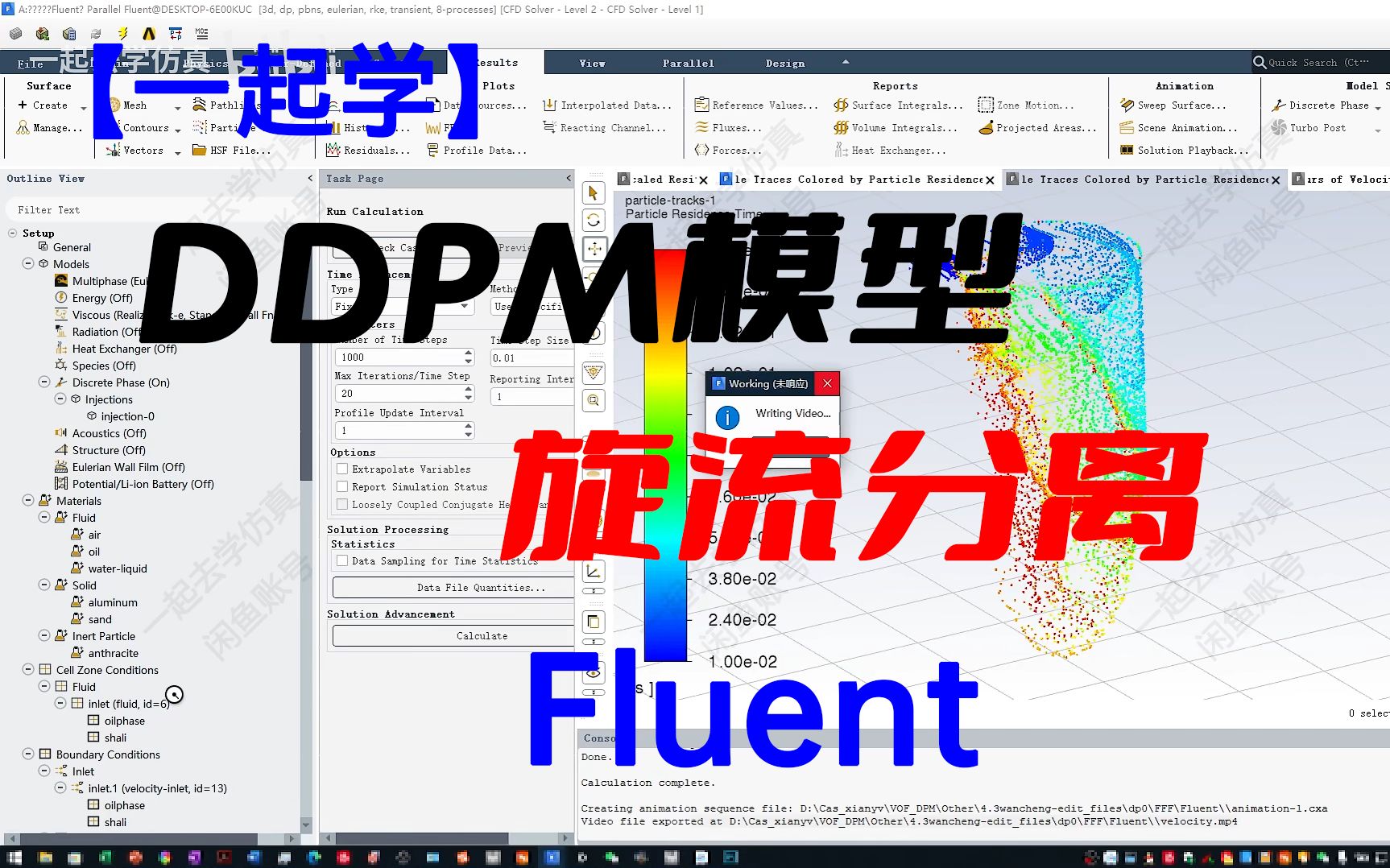Screen dimensions: 1390x868
Task: Open Data File Quantities dialog
Action: [x=454, y=588]
